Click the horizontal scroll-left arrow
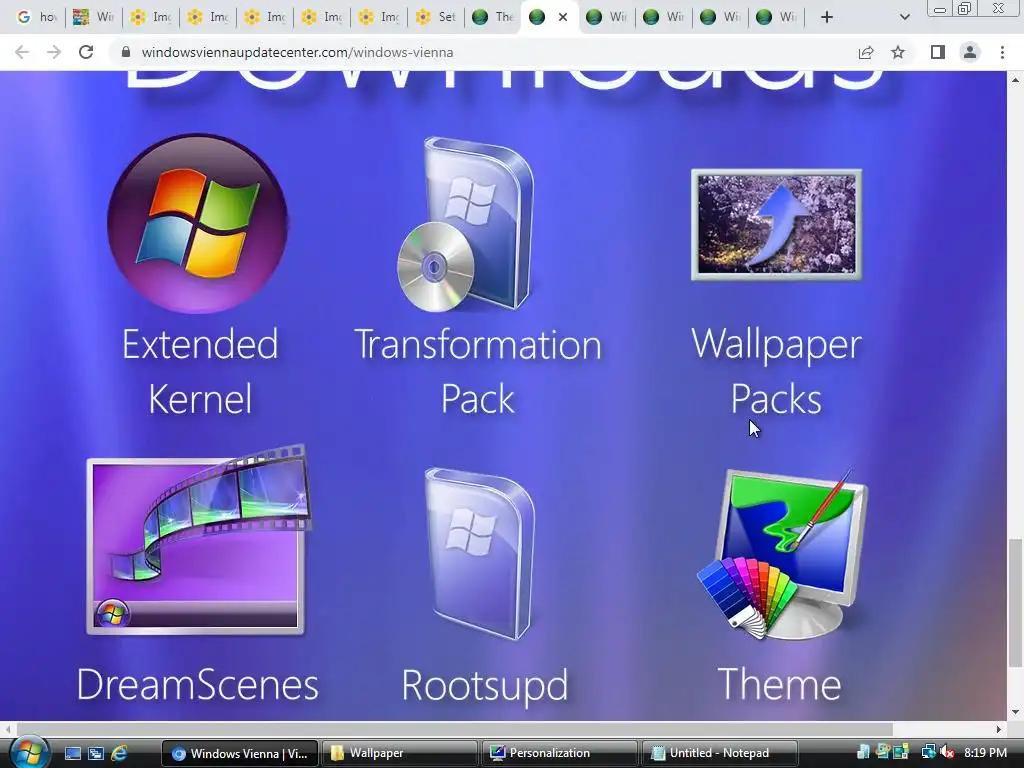This screenshot has width=1024, height=768. [8, 729]
